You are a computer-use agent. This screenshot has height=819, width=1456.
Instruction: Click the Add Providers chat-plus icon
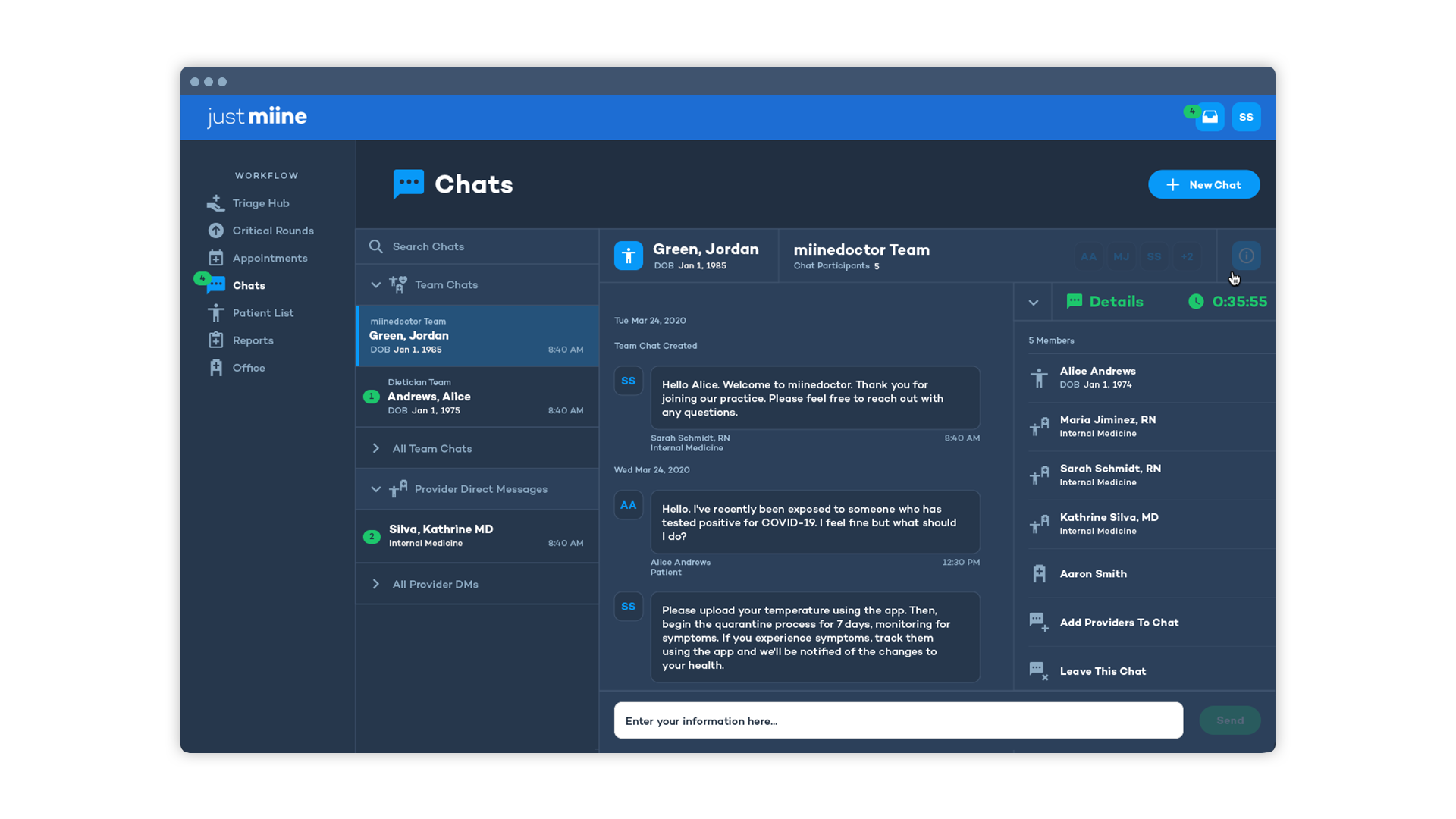1039,623
